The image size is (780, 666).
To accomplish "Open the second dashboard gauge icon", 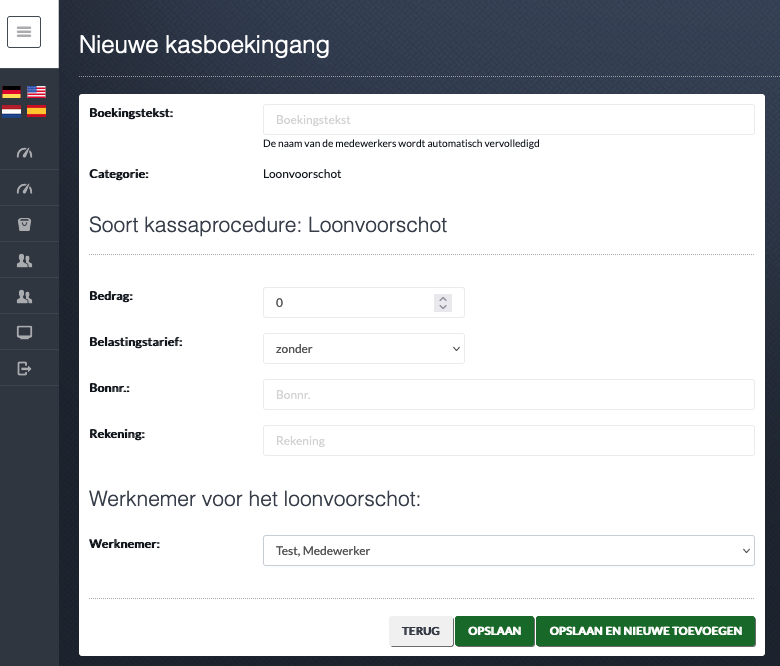I will 24,189.
